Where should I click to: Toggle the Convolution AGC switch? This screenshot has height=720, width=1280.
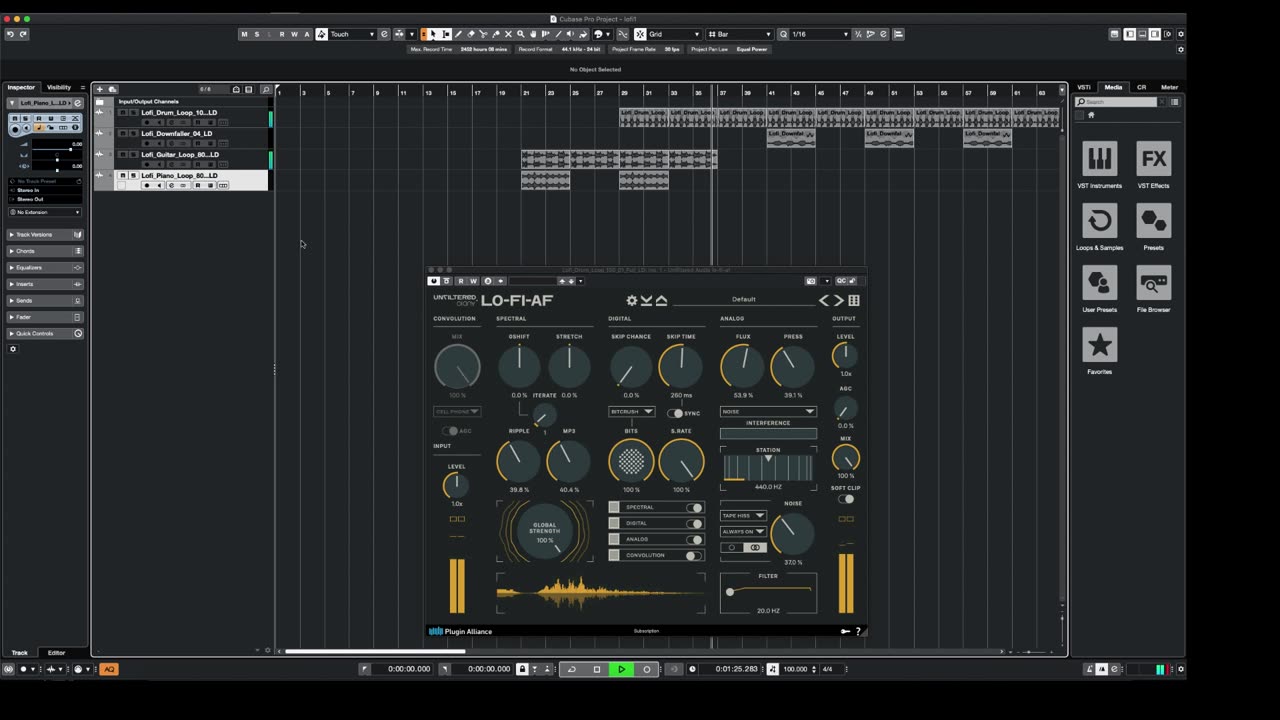[x=450, y=431]
